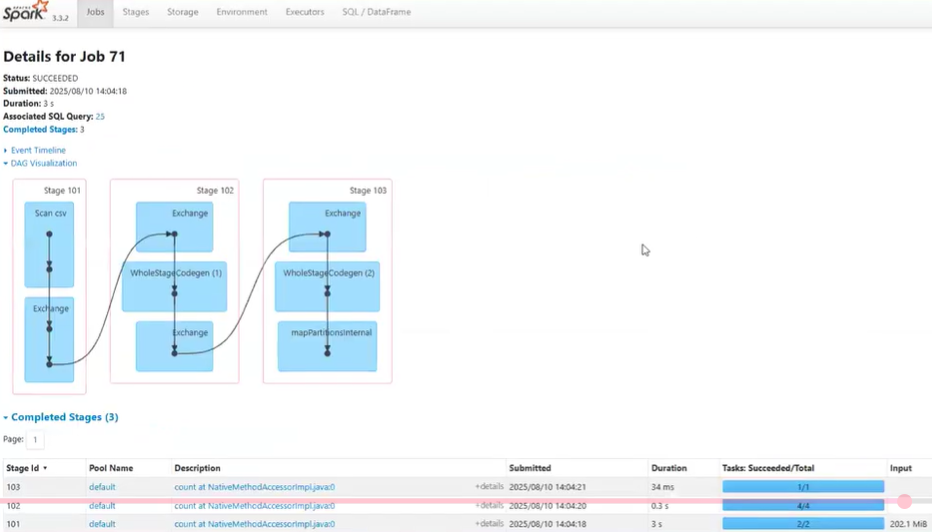Open stage 103 count description link
Image resolution: width=932 pixels, height=532 pixels.
pyautogui.click(x=254, y=487)
